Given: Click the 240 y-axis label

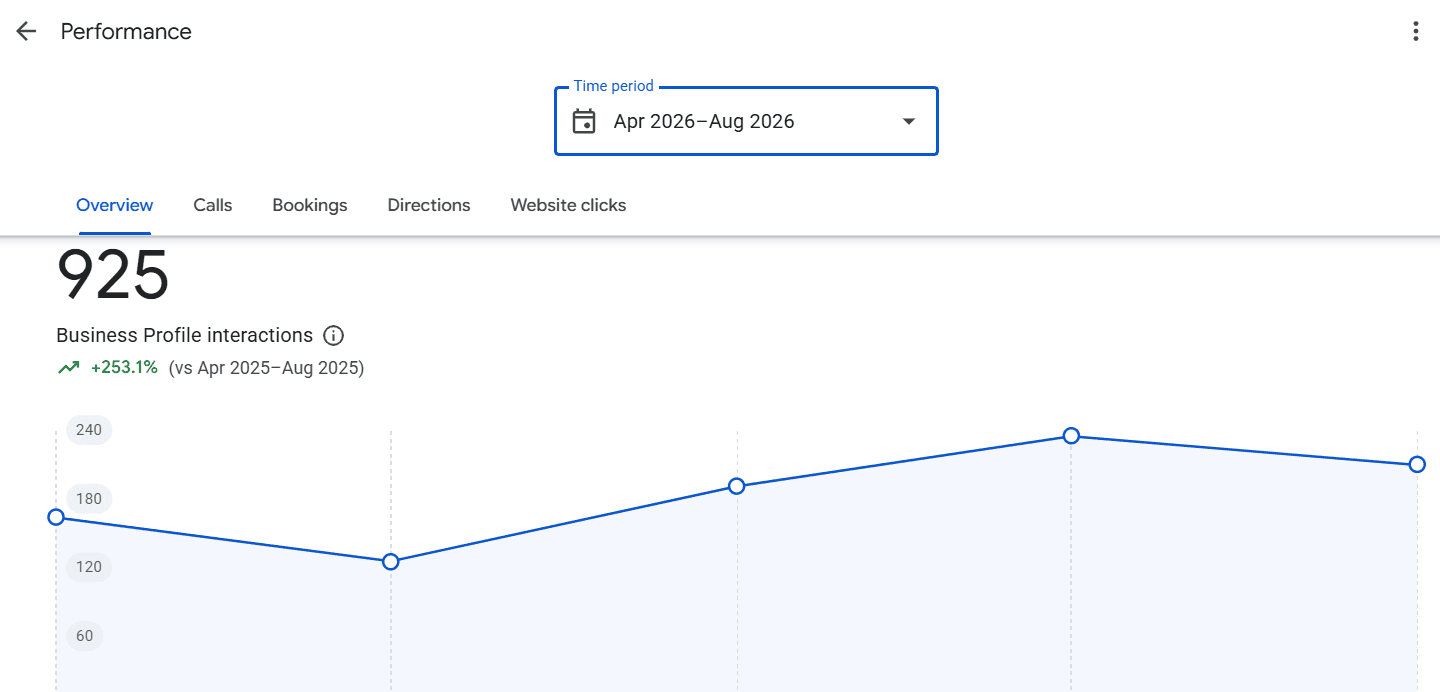Looking at the screenshot, I should tap(89, 430).
